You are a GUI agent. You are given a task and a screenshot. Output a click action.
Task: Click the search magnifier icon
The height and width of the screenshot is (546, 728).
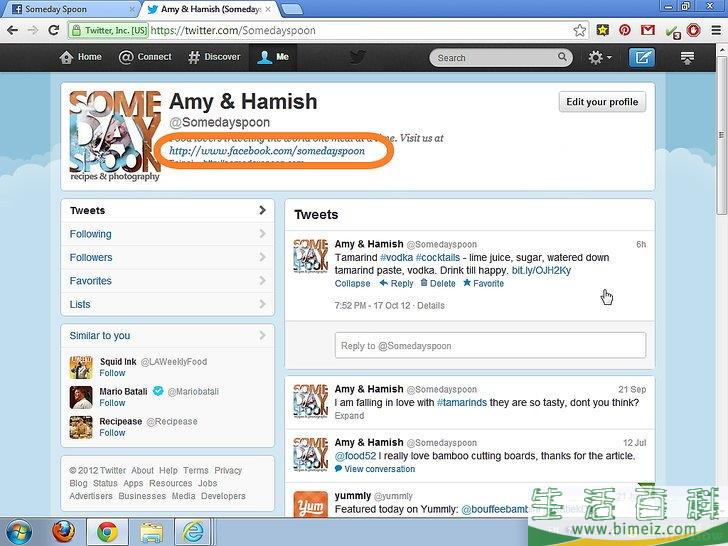coord(562,57)
